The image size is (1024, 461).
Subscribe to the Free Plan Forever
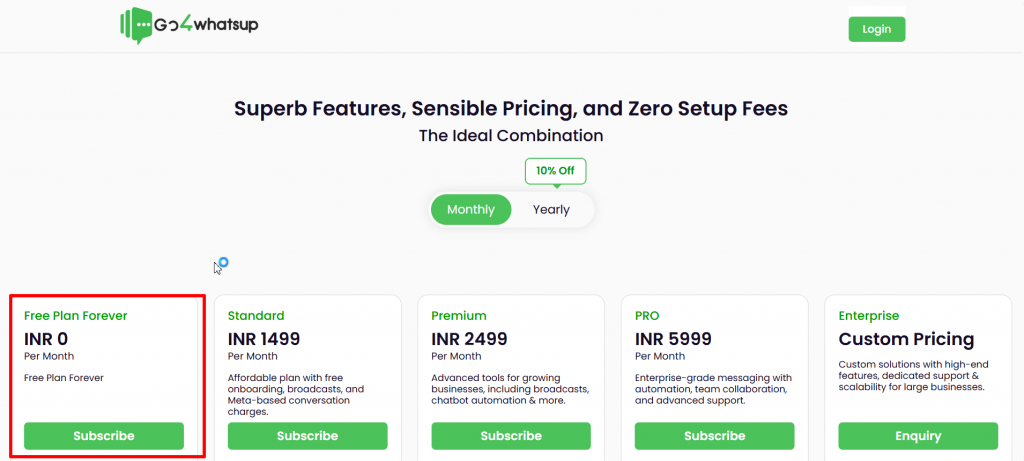click(104, 436)
